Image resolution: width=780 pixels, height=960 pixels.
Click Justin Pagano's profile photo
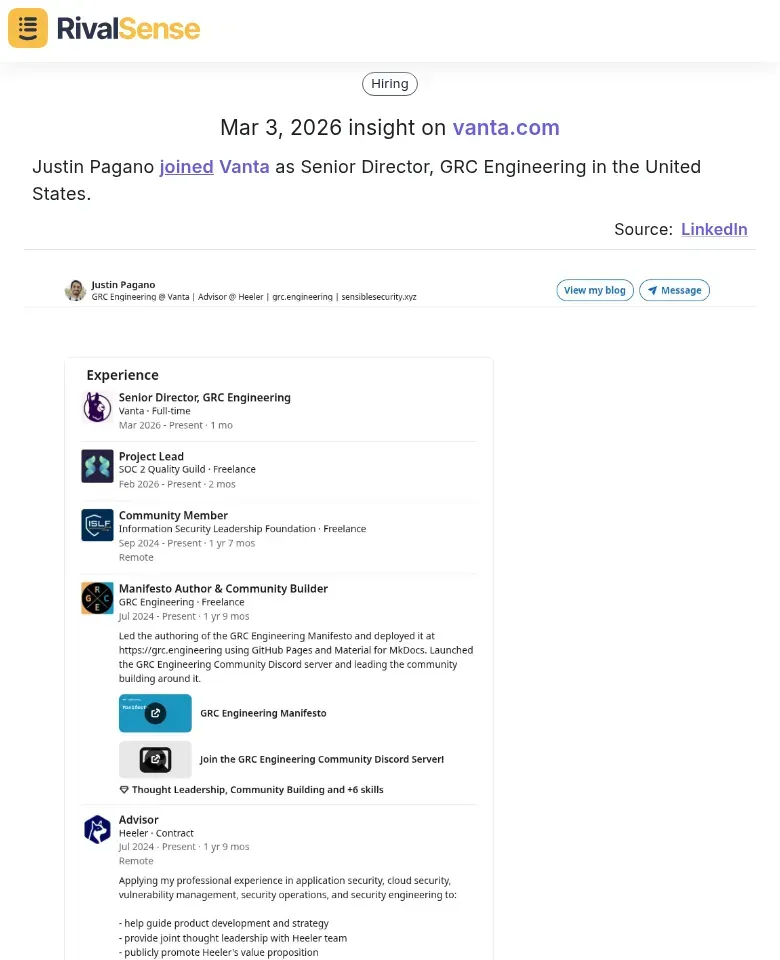[75, 290]
